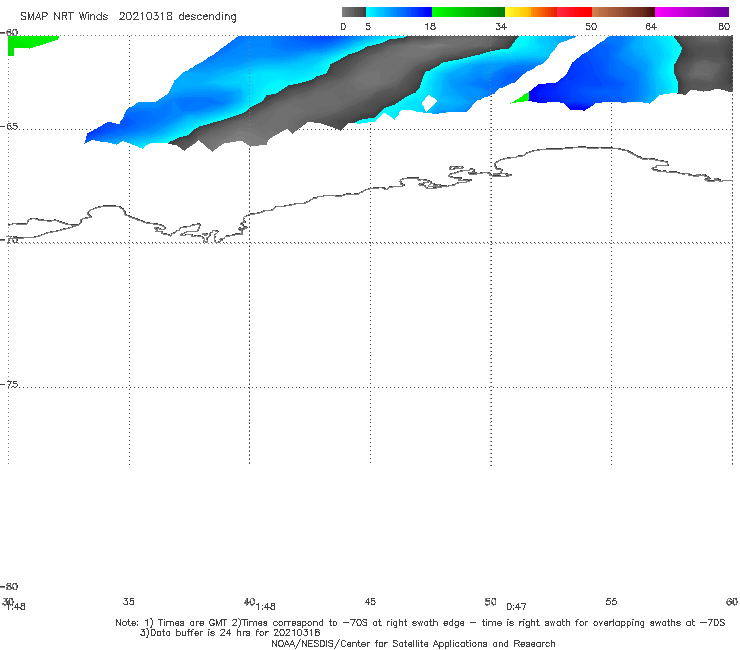Click the latitude label '-75'
The width and height of the screenshot is (740, 650).
9,385
